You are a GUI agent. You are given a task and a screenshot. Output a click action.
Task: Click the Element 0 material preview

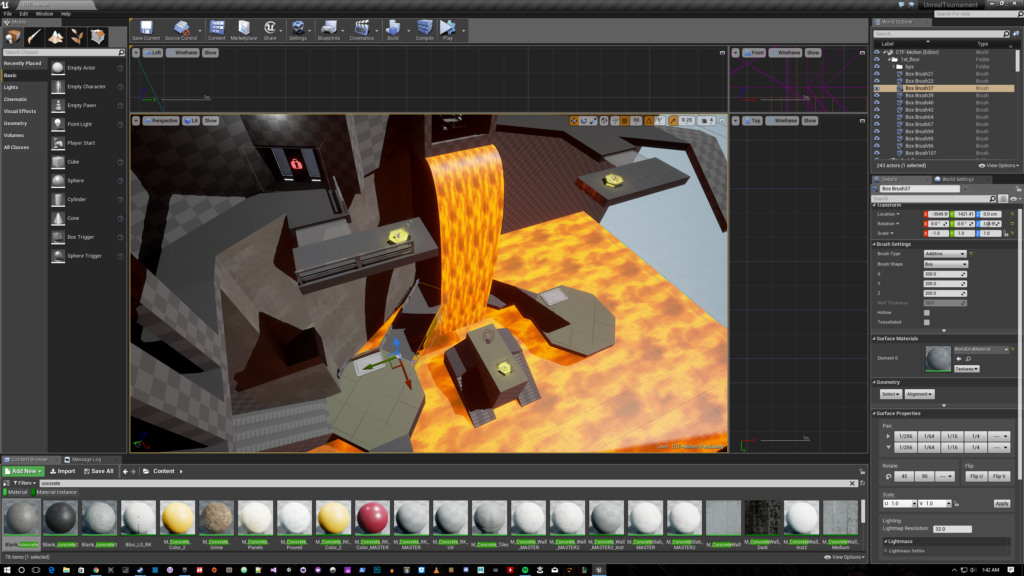pyautogui.click(x=938, y=359)
